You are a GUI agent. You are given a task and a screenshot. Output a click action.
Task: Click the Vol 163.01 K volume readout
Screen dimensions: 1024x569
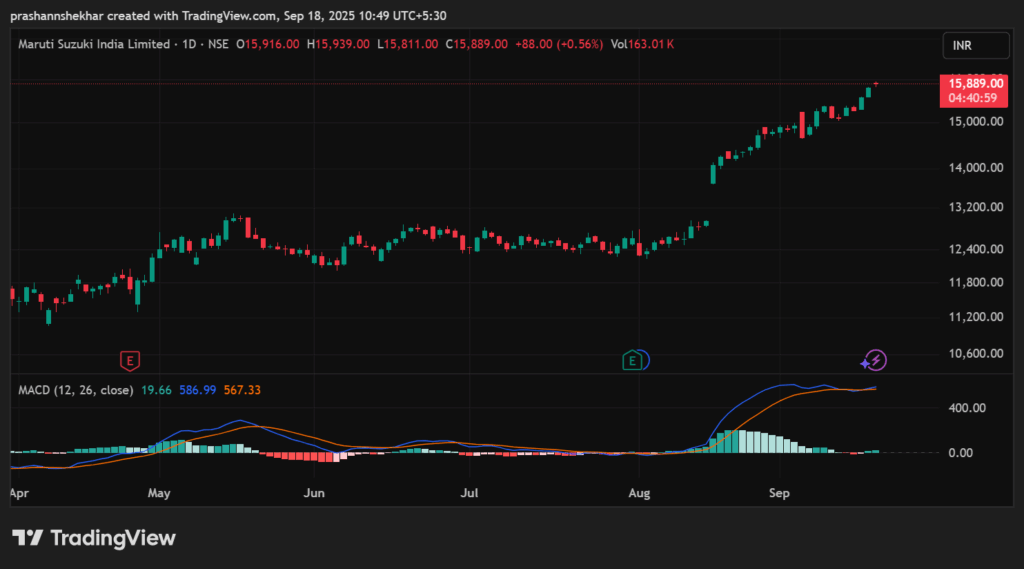click(x=642, y=45)
